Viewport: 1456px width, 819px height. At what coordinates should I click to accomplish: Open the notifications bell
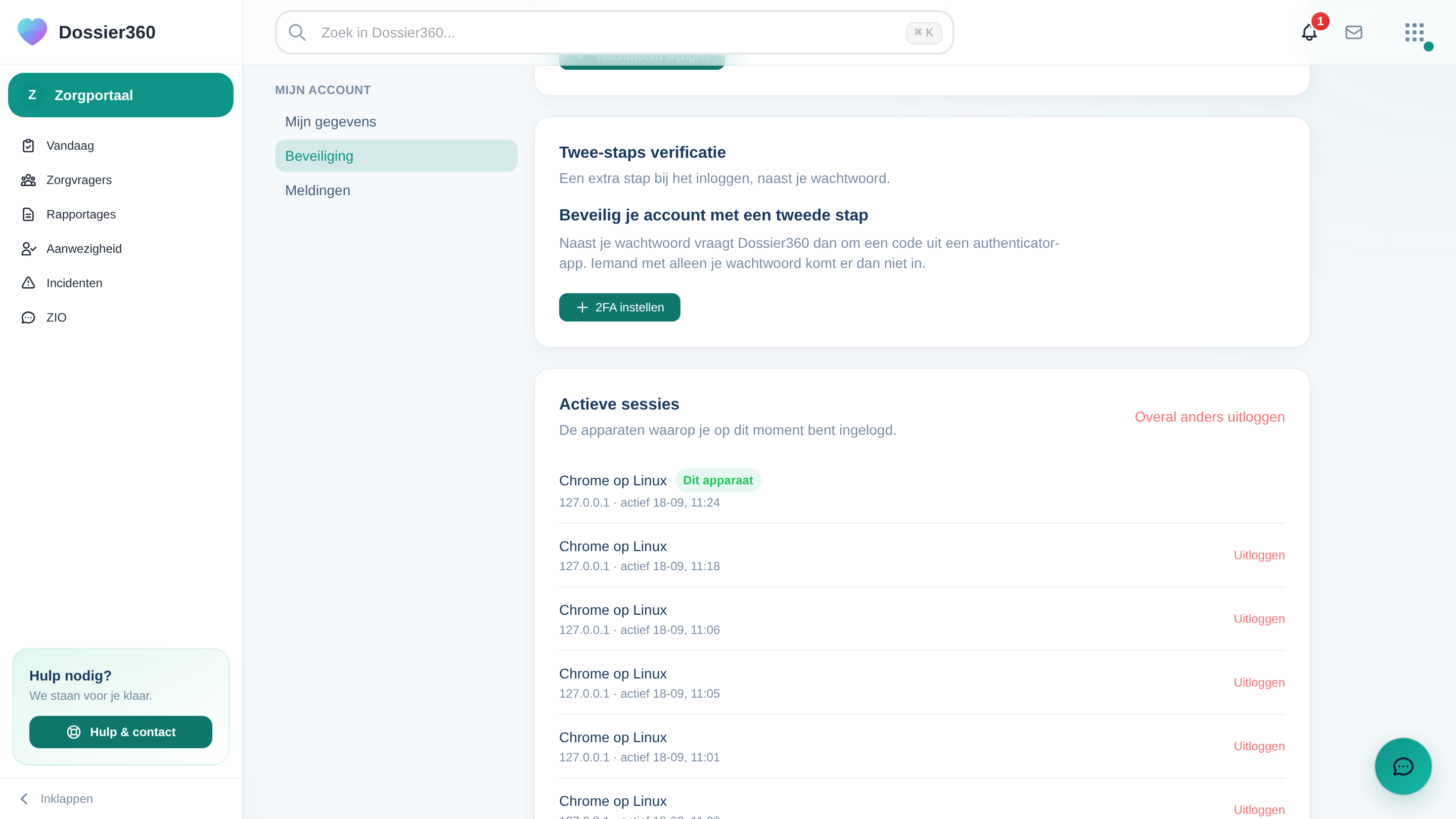coord(1309,32)
